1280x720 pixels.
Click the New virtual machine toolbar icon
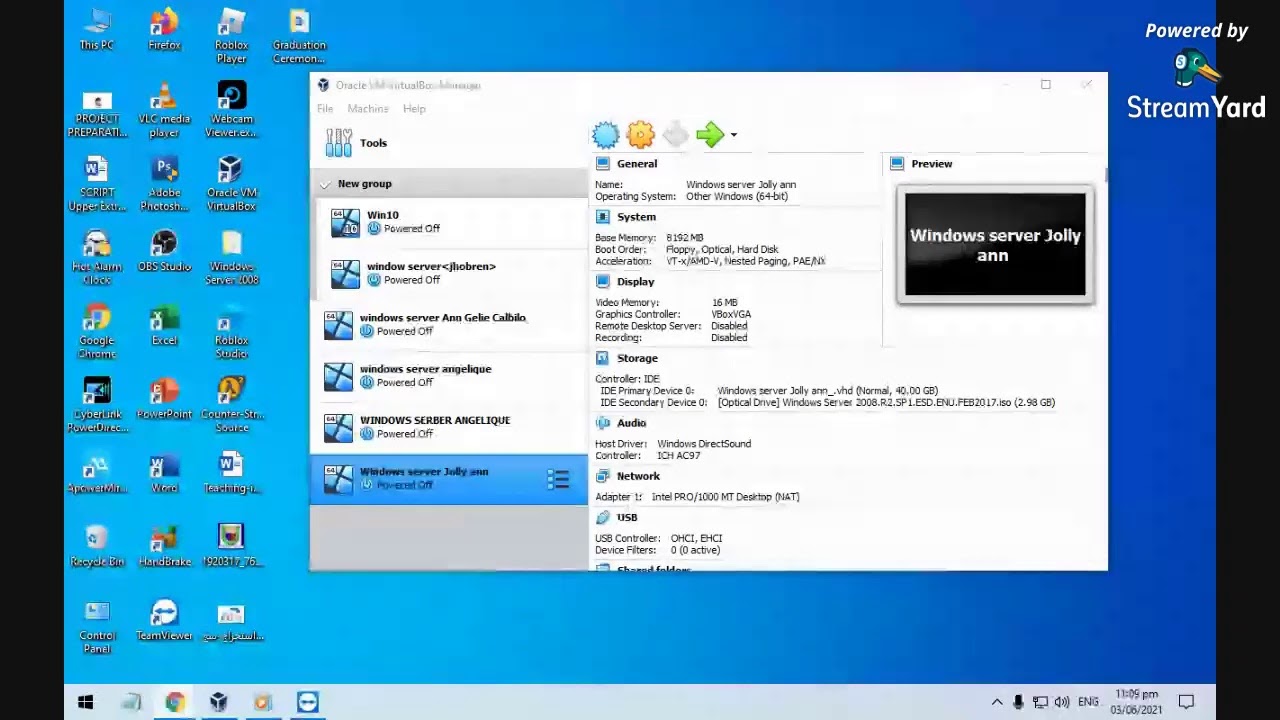pyautogui.click(x=606, y=135)
